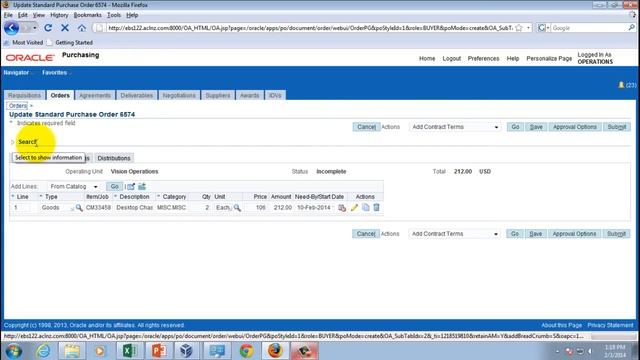The image size is (640, 360).
Task: Switch to the Deliverables tab
Action: point(136,95)
